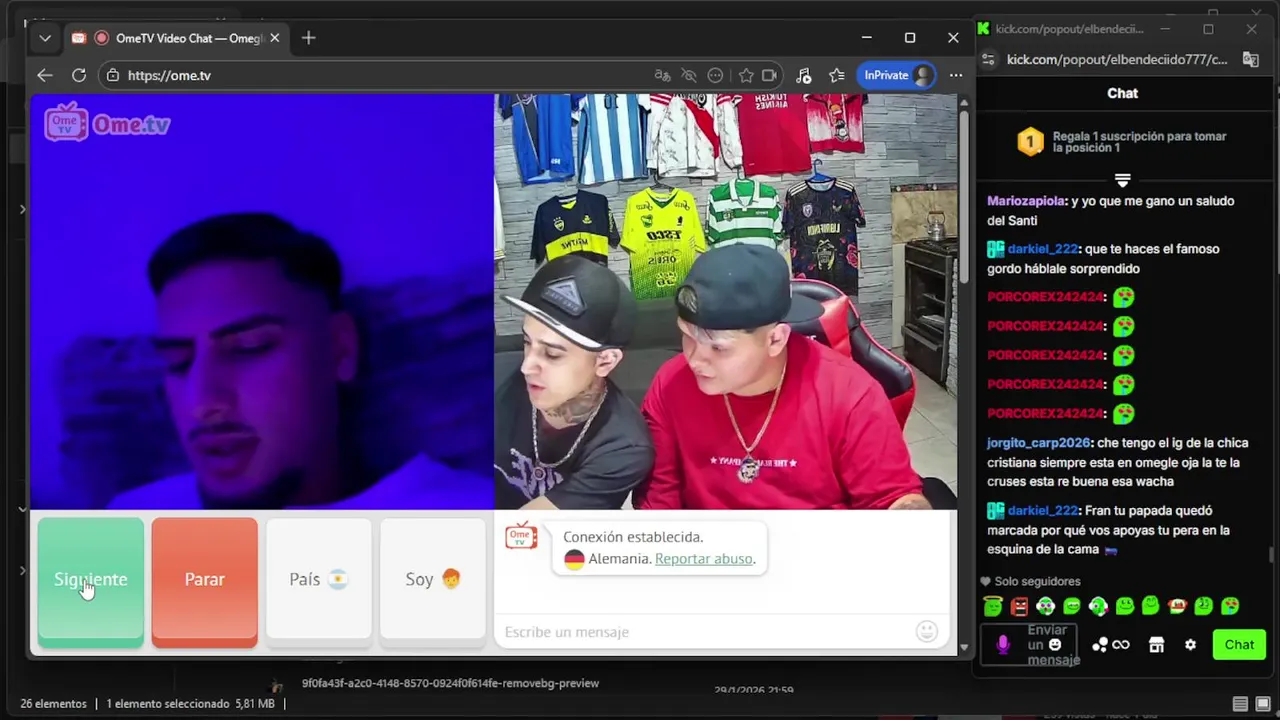Switch file explorer to large thumbnails view
Image resolution: width=1280 pixels, height=720 pixels.
point(1263,704)
